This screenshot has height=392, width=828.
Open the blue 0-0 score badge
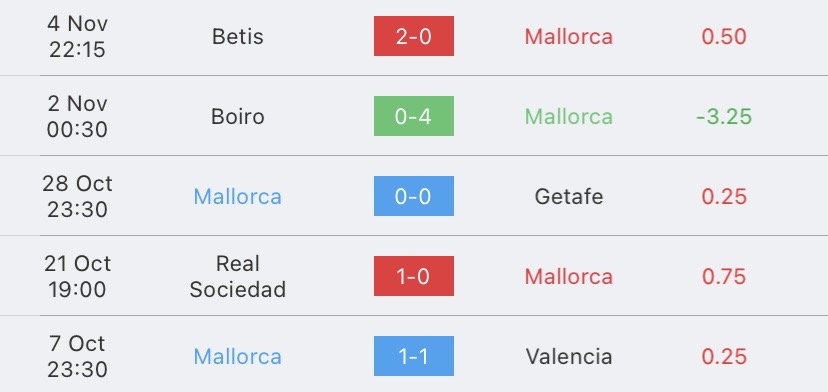(413, 196)
